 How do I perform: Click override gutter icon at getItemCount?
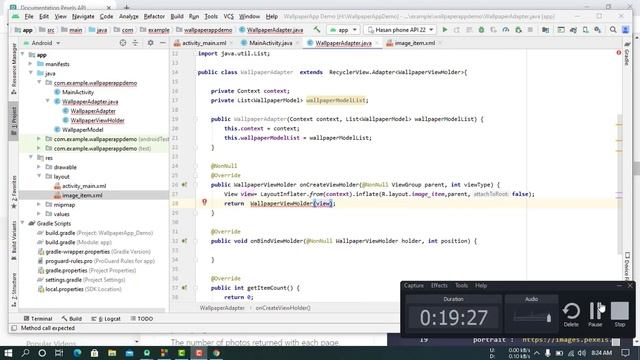[184, 288]
